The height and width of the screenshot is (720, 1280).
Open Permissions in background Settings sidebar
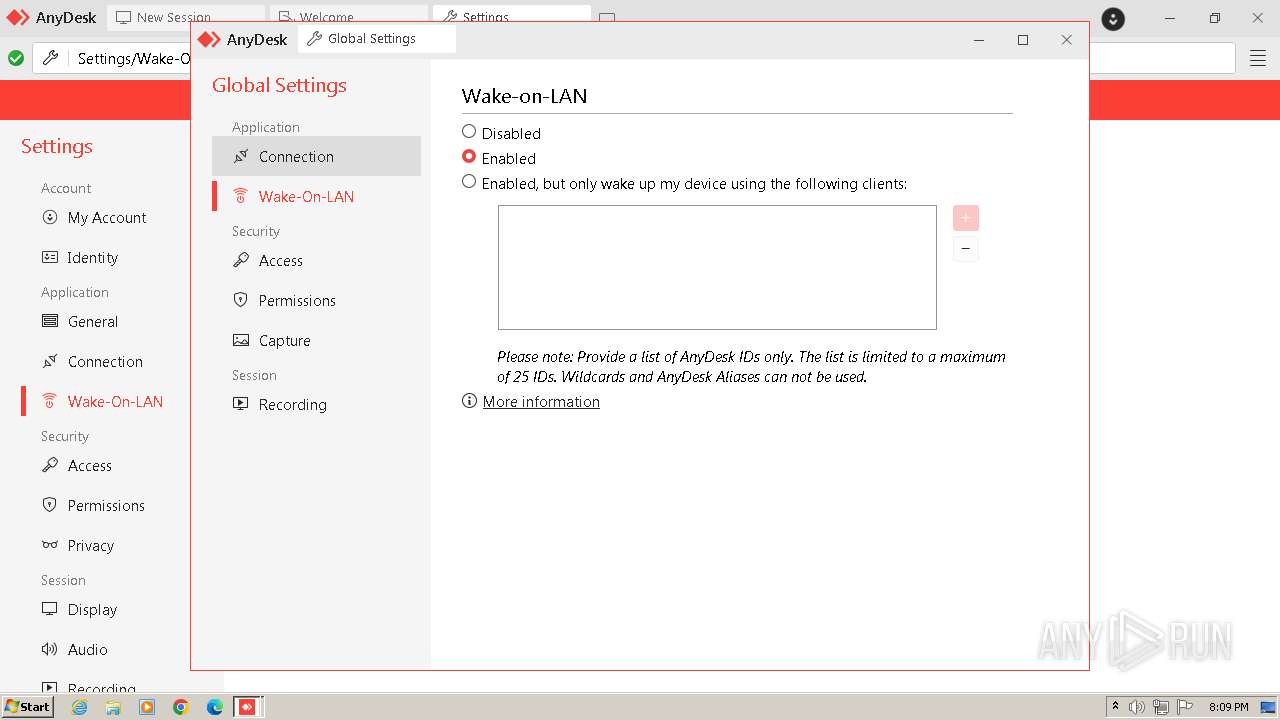(106, 505)
